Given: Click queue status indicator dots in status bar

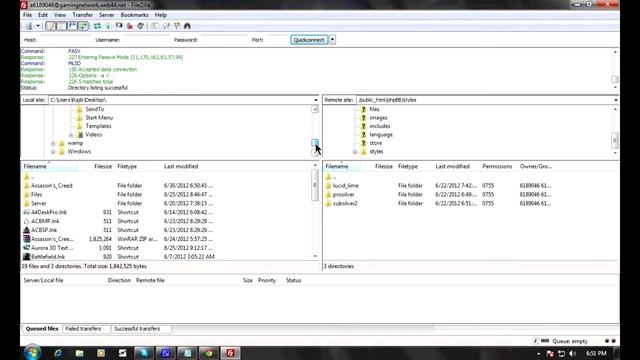Looking at the screenshot, I should point(610,341).
